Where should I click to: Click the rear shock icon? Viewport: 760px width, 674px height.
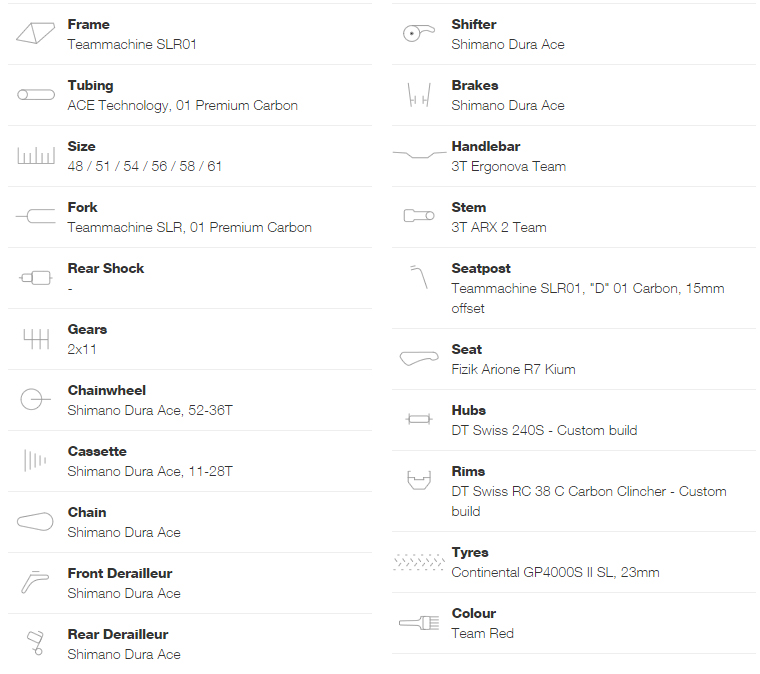click(35, 277)
